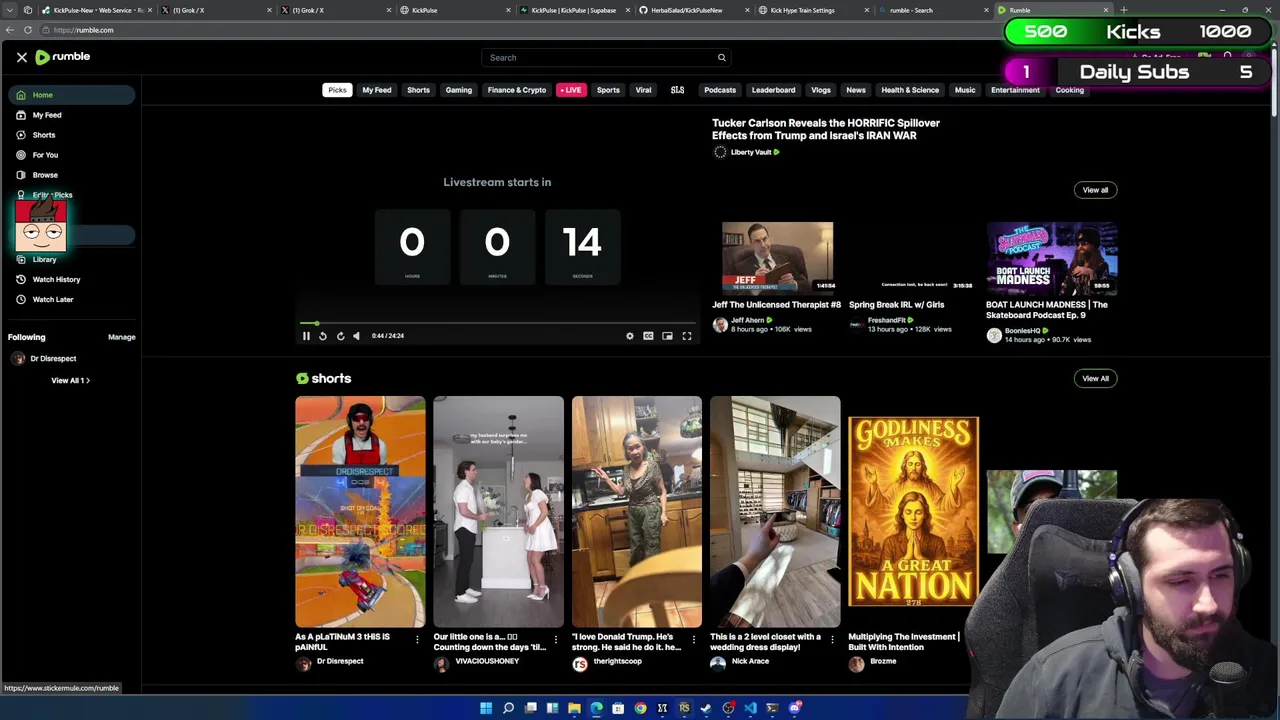Open Visual Studio Code from taskbar
Viewport: 1280px width, 720px height.
[x=750, y=708]
